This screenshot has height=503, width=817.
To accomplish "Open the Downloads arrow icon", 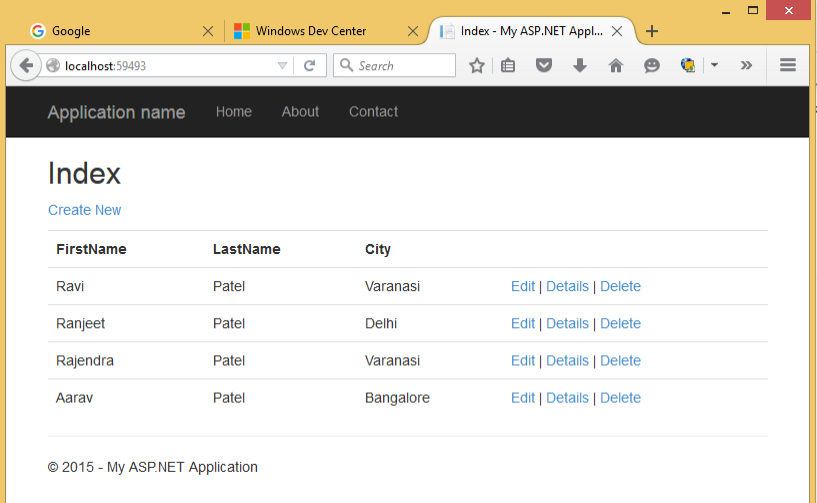I will pyautogui.click(x=579, y=66).
